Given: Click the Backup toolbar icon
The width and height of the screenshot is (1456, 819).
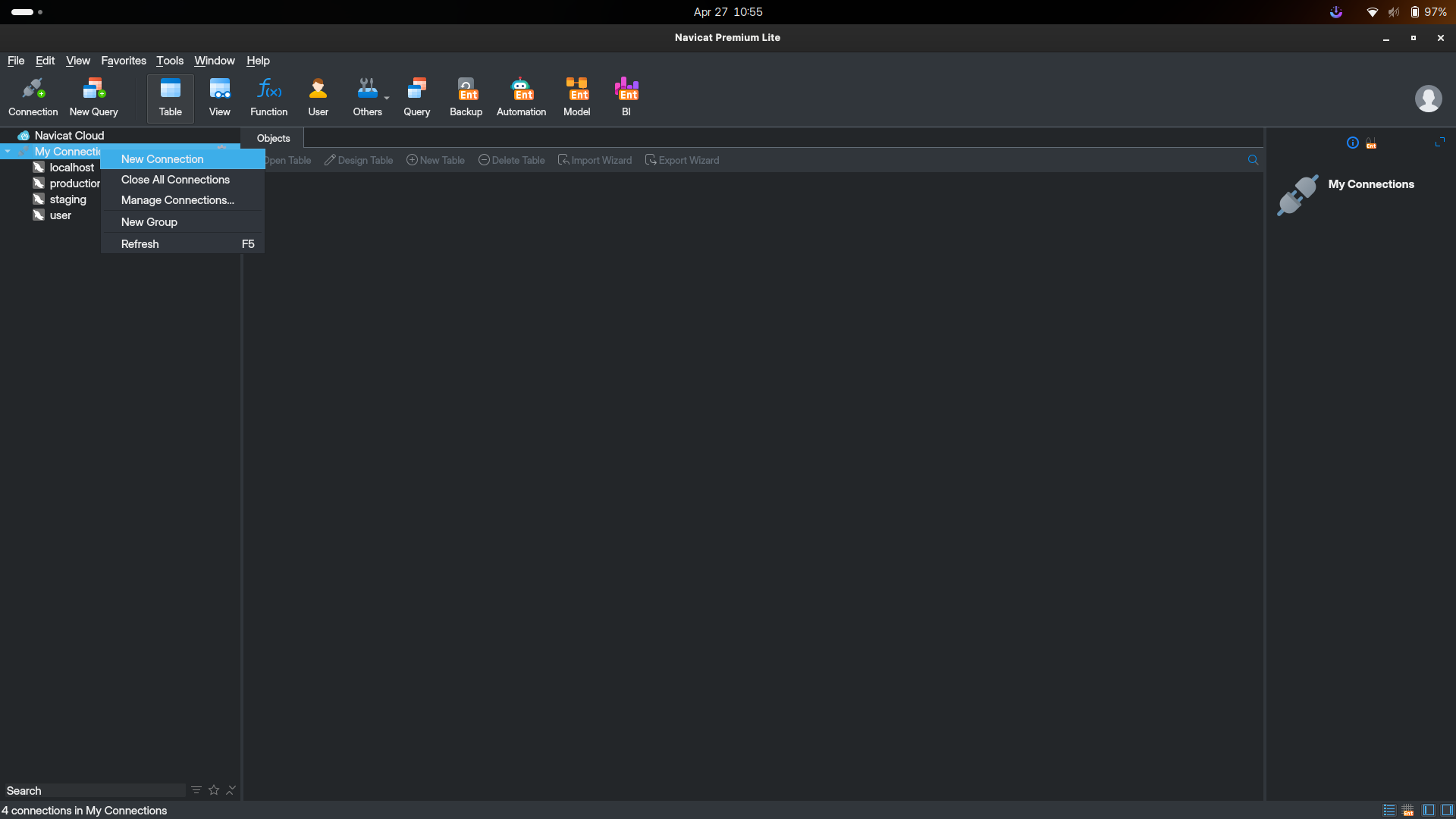Looking at the screenshot, I should tap(466, 98).
